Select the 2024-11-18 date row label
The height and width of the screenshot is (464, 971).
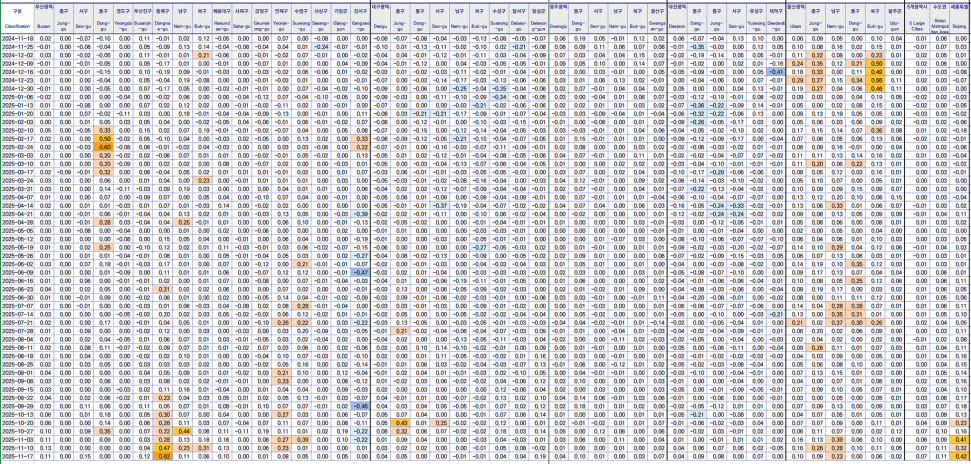[x=17, y=37]
